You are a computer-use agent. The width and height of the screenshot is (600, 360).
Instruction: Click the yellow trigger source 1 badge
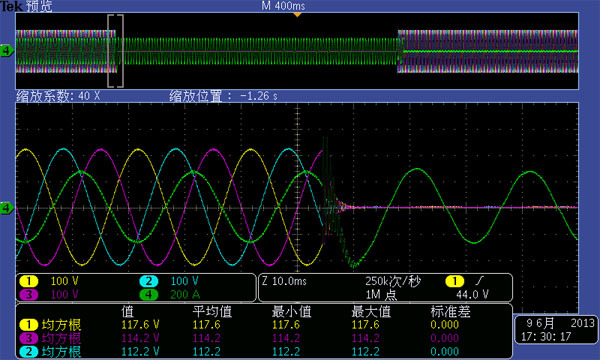pyautogui.click(x=455, y=282)
